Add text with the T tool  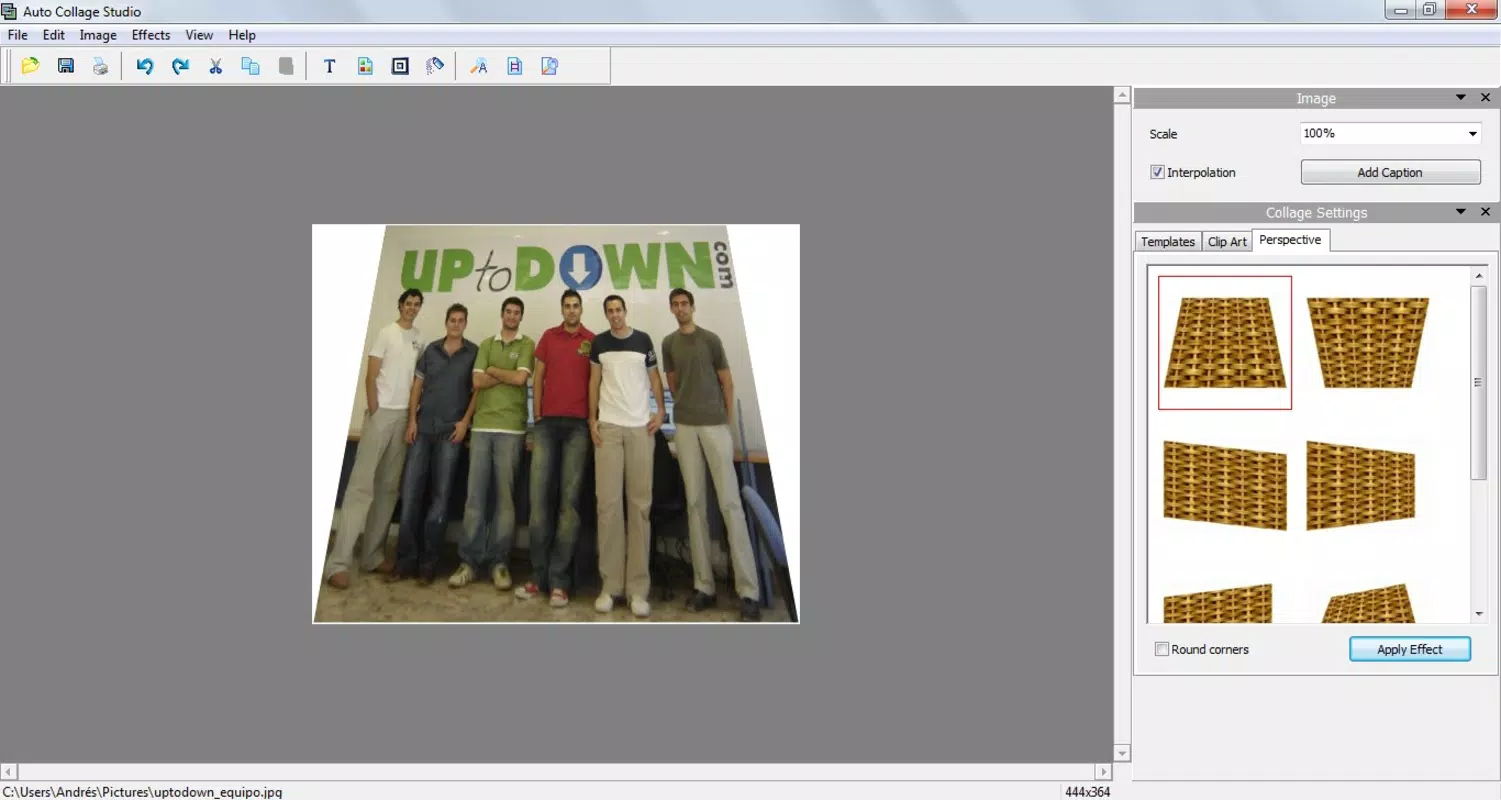click(x=329, y=66)
